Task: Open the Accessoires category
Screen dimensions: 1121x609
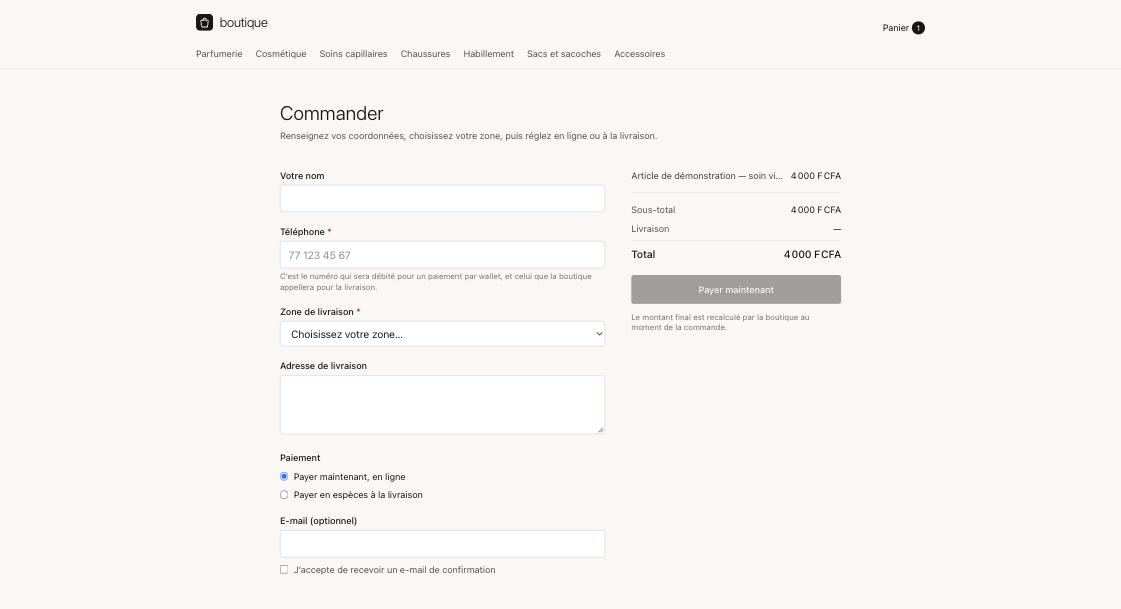Action: pos(639,54)
